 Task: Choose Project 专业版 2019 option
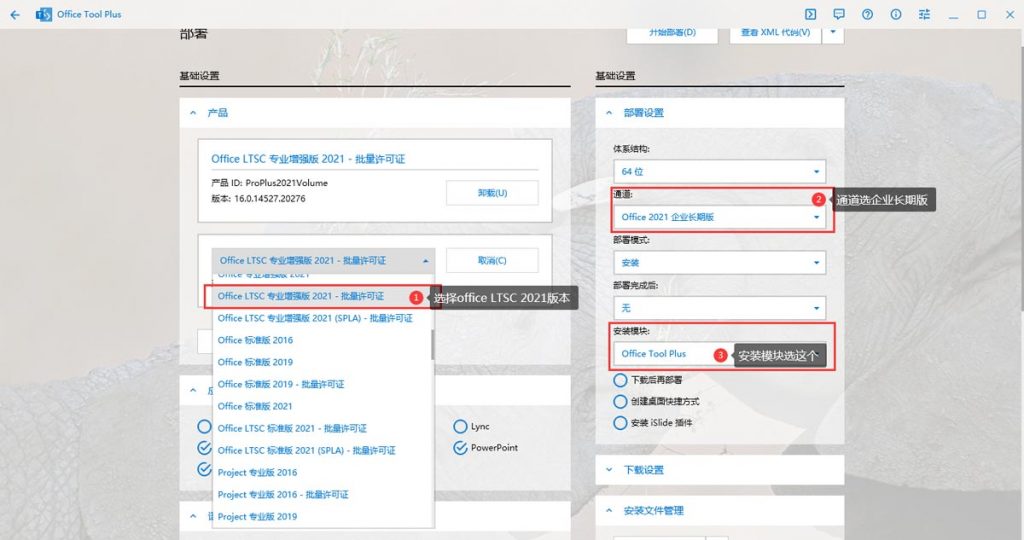pyautogui.click(x=323, y=516)
